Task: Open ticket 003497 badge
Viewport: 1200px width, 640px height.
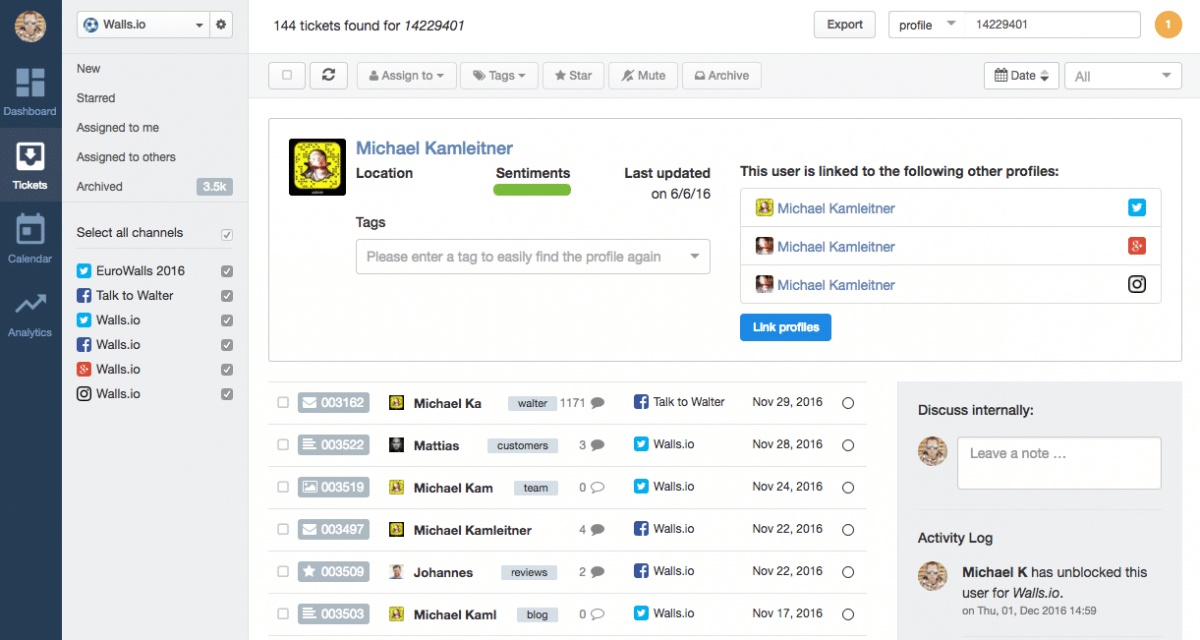Action: (x=333, y=529)
